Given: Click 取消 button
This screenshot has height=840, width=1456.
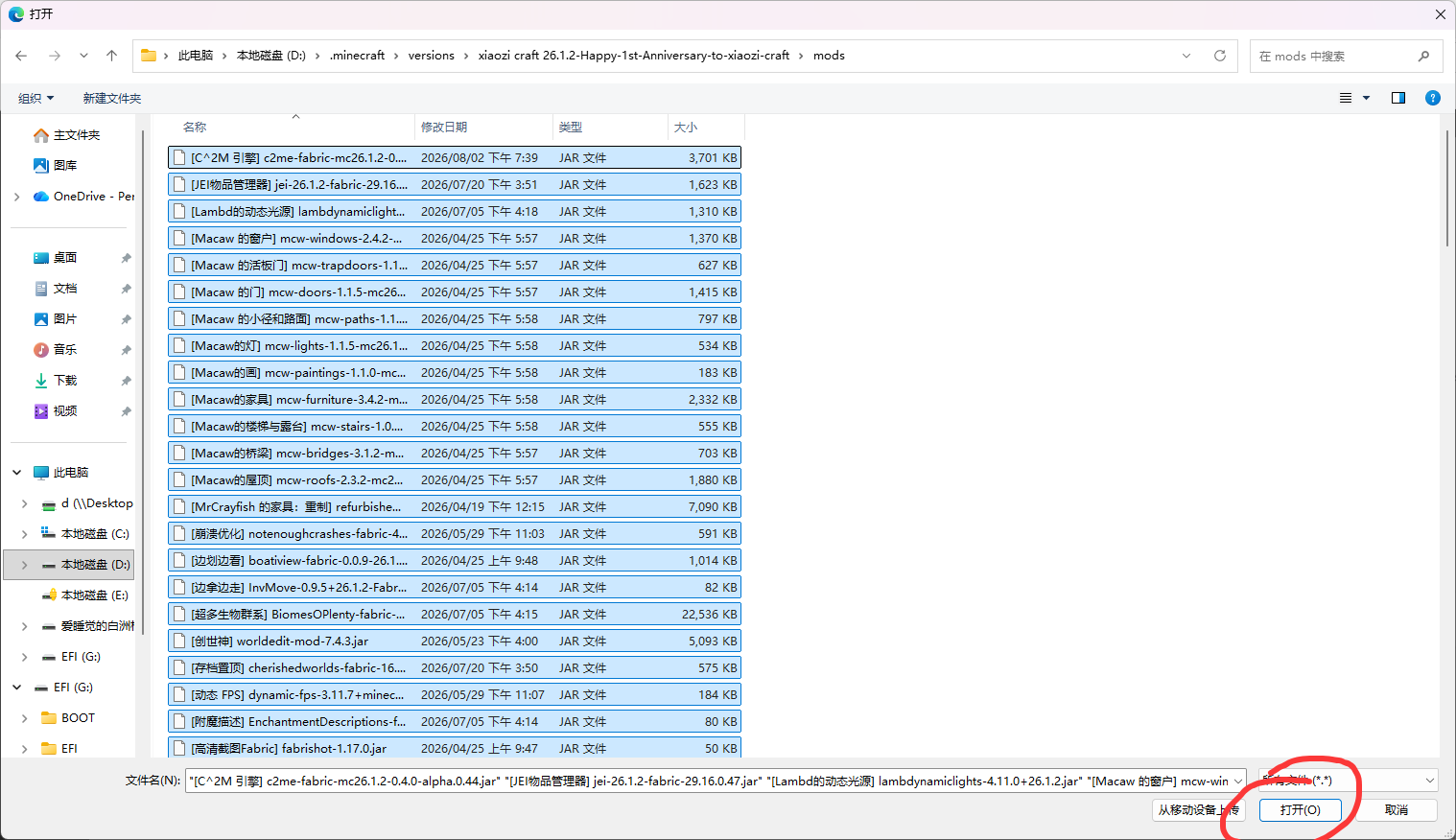Looking at the screenshot, I should 1397,810.
